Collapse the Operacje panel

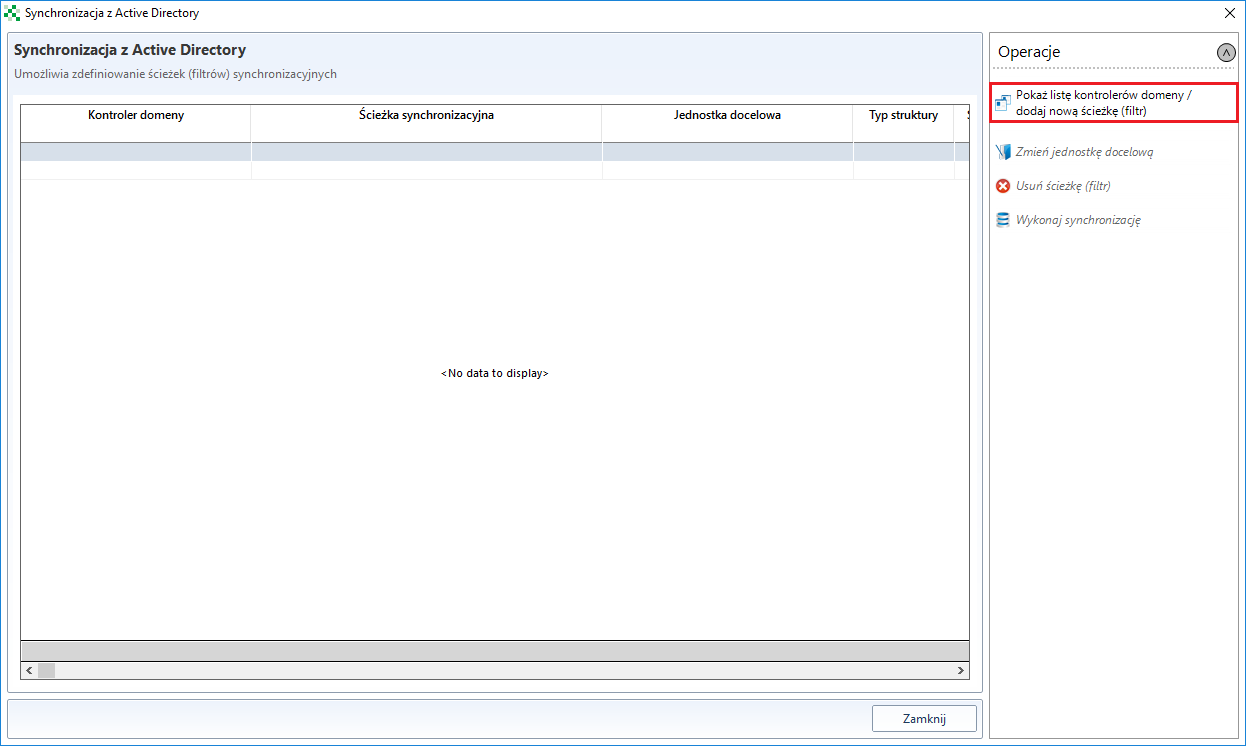(x=1226, y=52)
